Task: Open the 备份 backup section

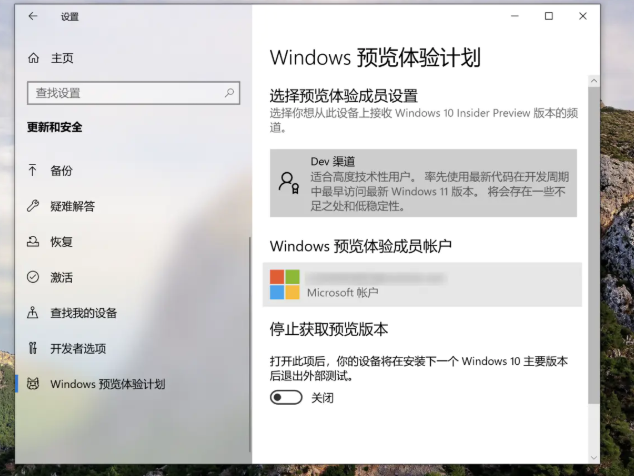Action: pos(61,171)
